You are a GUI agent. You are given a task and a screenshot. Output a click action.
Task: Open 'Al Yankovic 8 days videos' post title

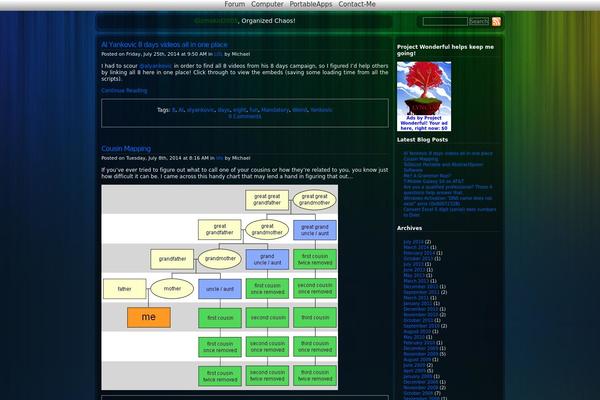pos(164,45)
